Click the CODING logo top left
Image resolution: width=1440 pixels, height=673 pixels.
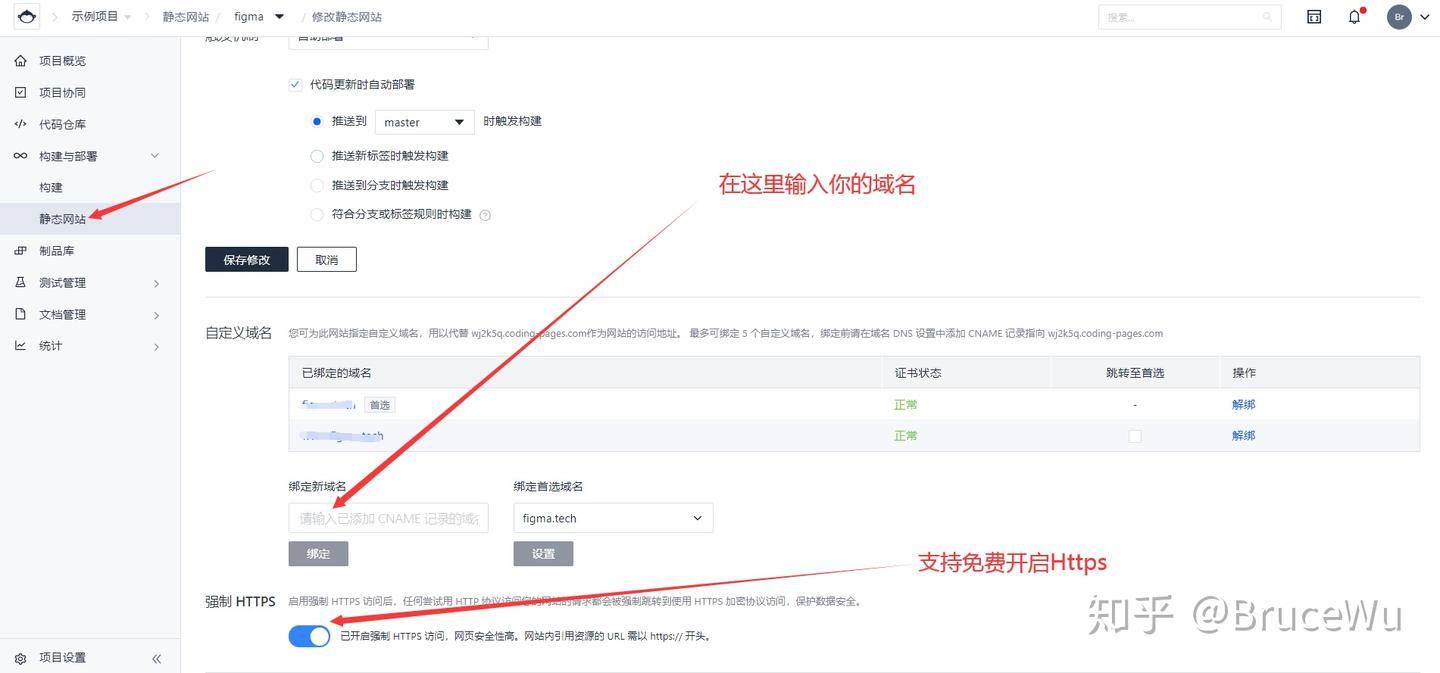26,16
